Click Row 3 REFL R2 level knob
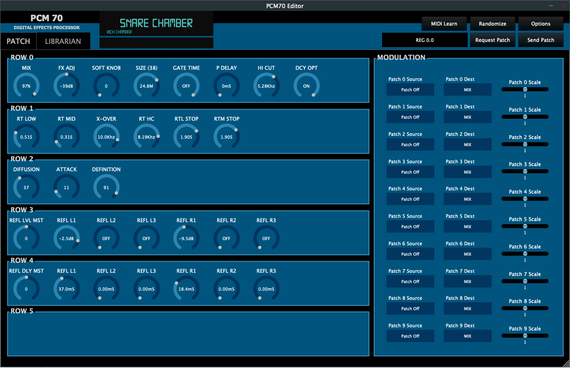Viewport: 570px width, 368px height. pos(226,238)
